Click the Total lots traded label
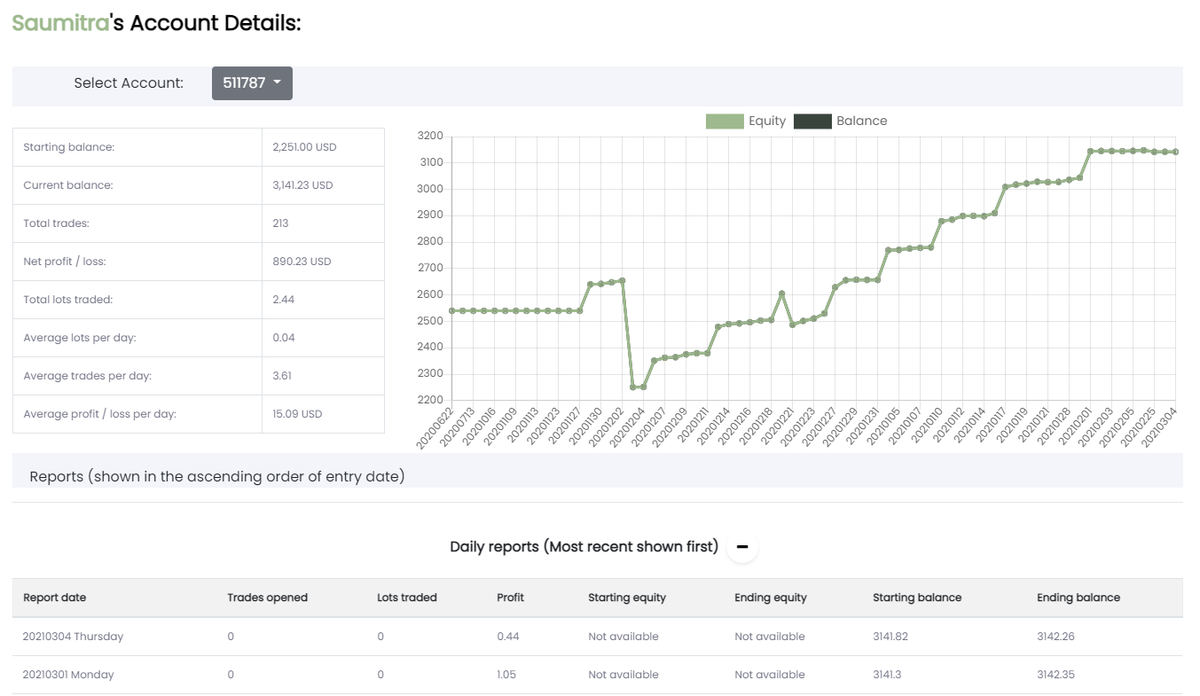The width and height of the screenshot is (1200, 696). click(68, 299)
